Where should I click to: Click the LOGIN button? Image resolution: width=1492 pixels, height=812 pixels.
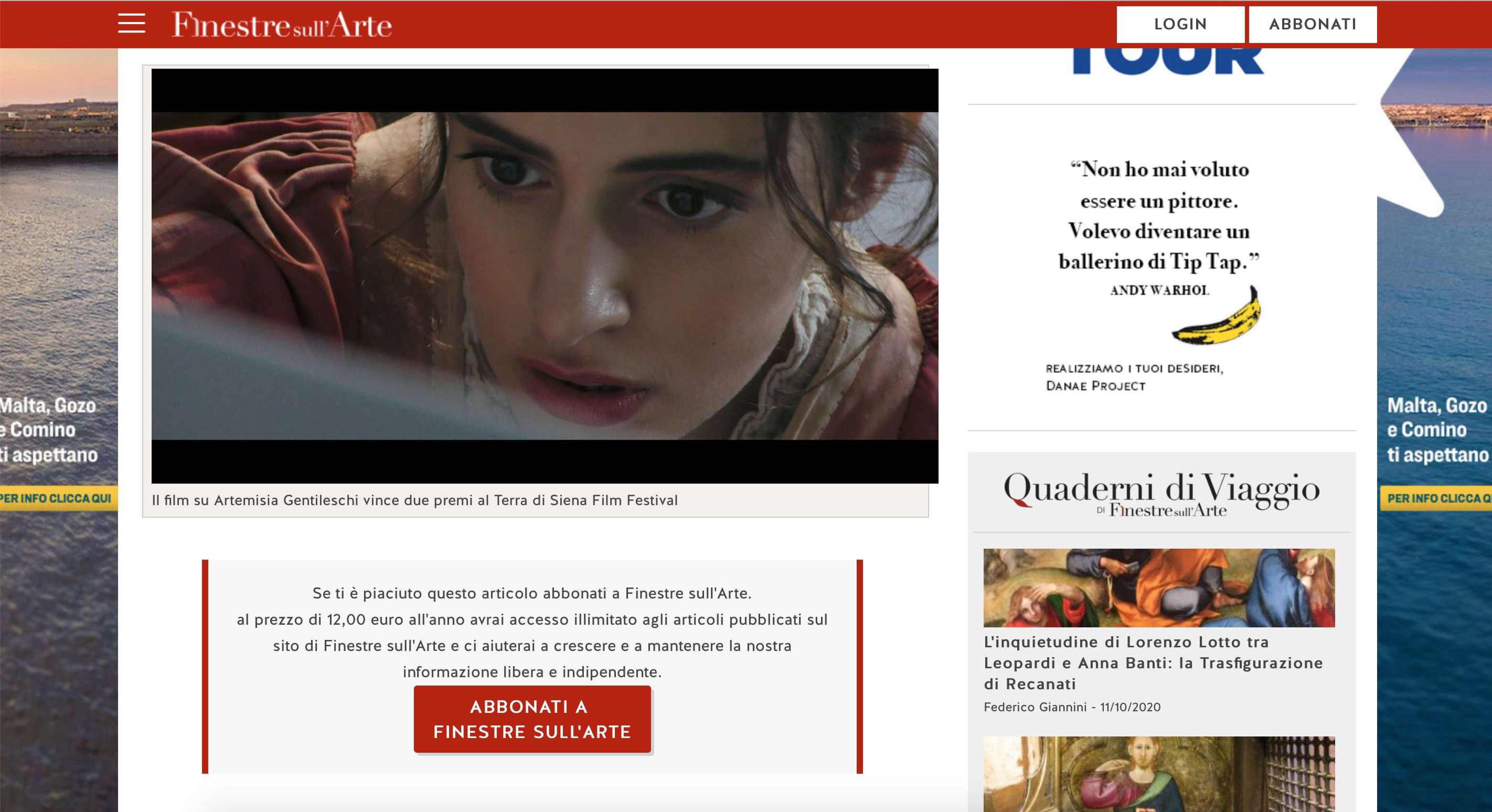[1180, 24]
